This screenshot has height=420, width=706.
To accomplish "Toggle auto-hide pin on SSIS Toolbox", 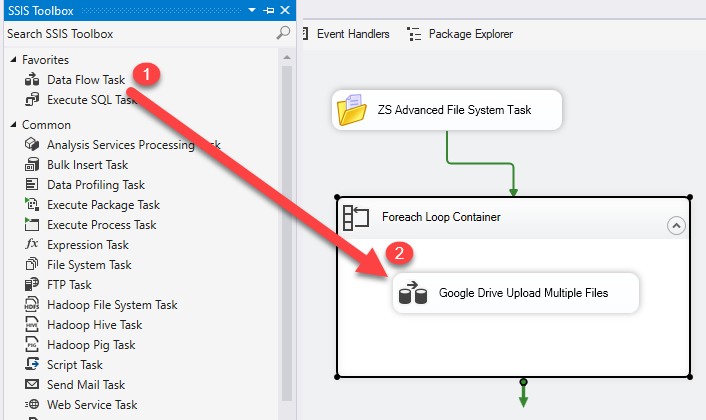I will click(x=269, y=9).
